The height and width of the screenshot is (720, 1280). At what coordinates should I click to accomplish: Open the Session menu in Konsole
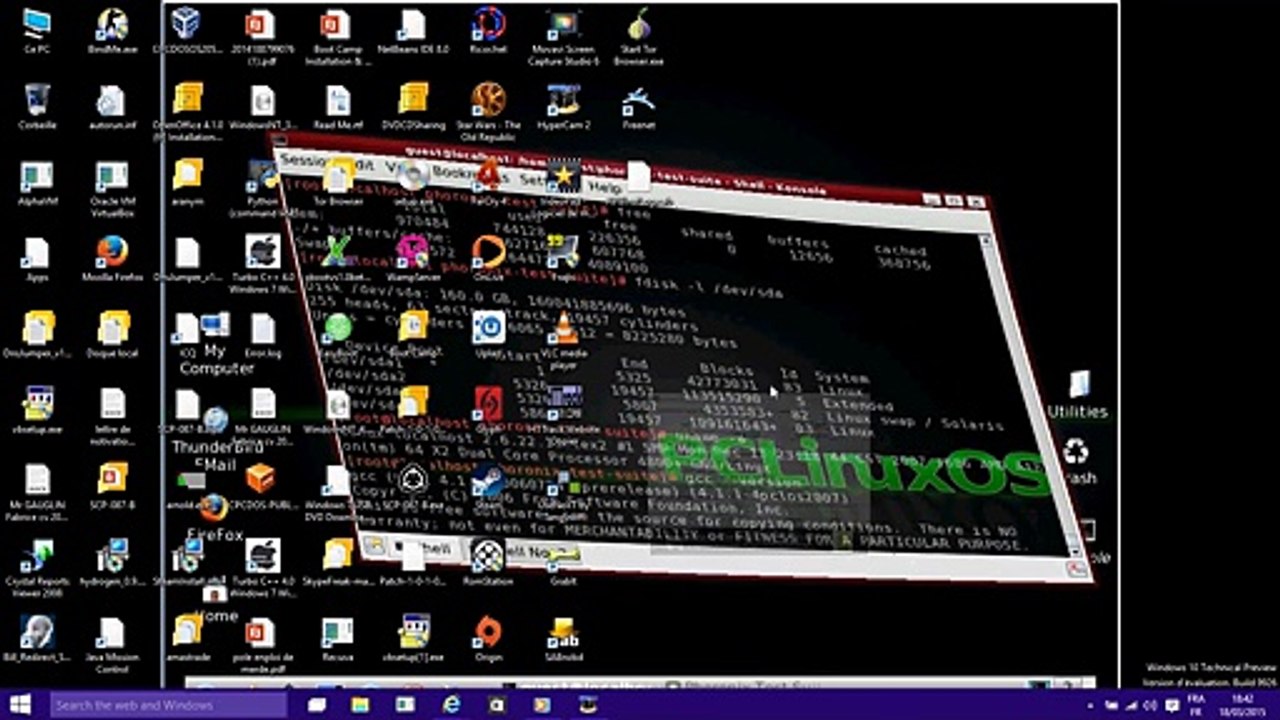point(303,160)
